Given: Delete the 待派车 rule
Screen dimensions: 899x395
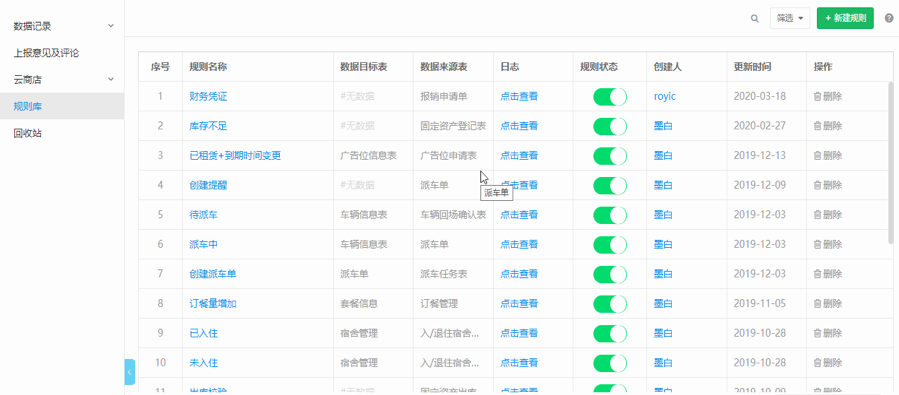Looking at the screenshot, I should pyautogui.click(x=828, y=215).
